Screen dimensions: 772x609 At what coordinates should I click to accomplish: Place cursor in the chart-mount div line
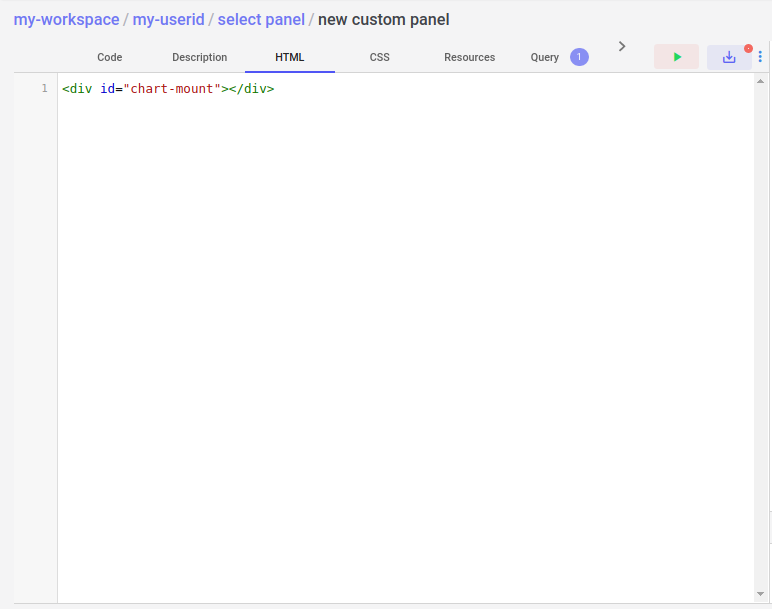[168, 89]
